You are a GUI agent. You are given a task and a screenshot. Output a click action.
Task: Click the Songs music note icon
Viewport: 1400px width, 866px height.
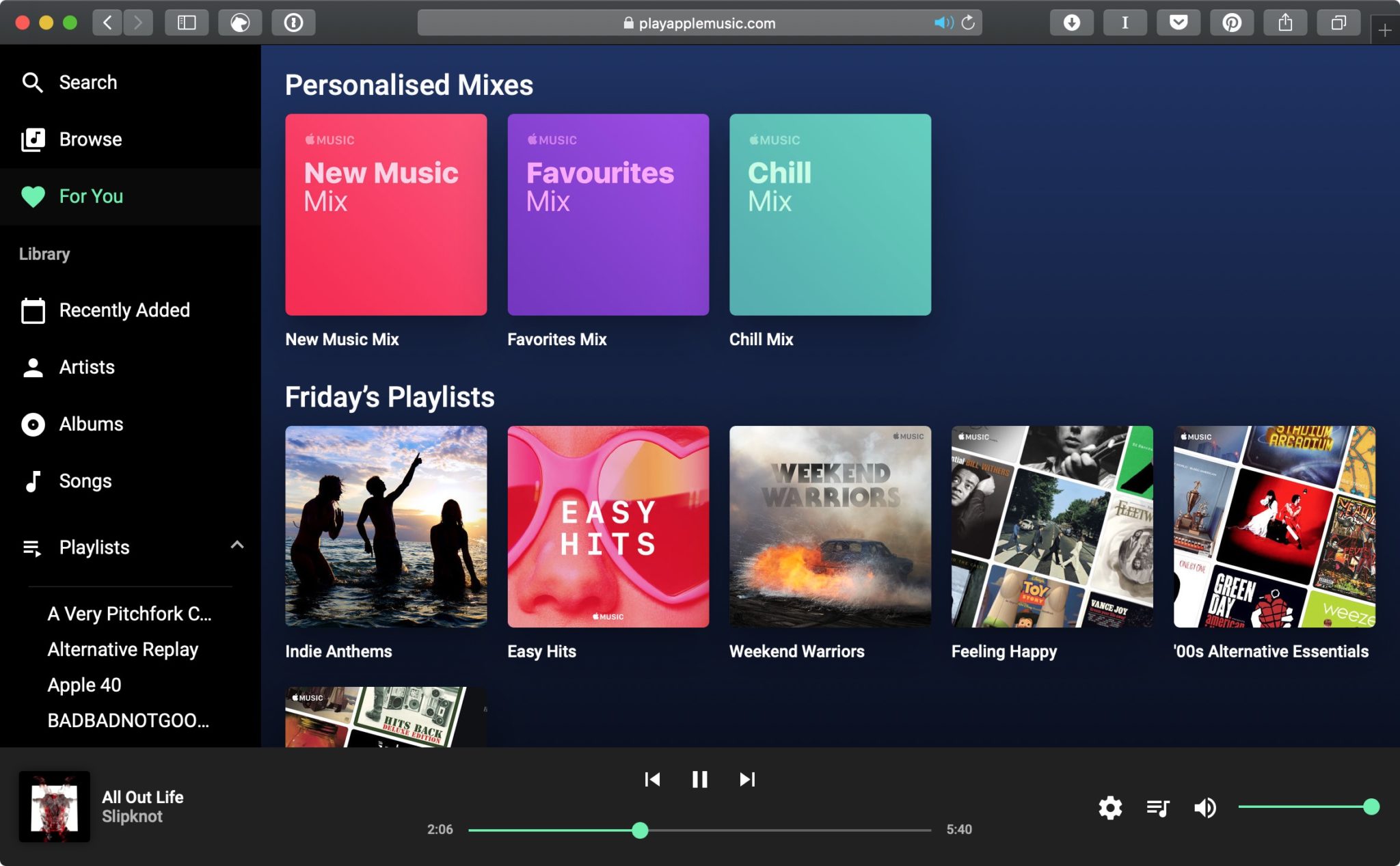tap(33, 481)
